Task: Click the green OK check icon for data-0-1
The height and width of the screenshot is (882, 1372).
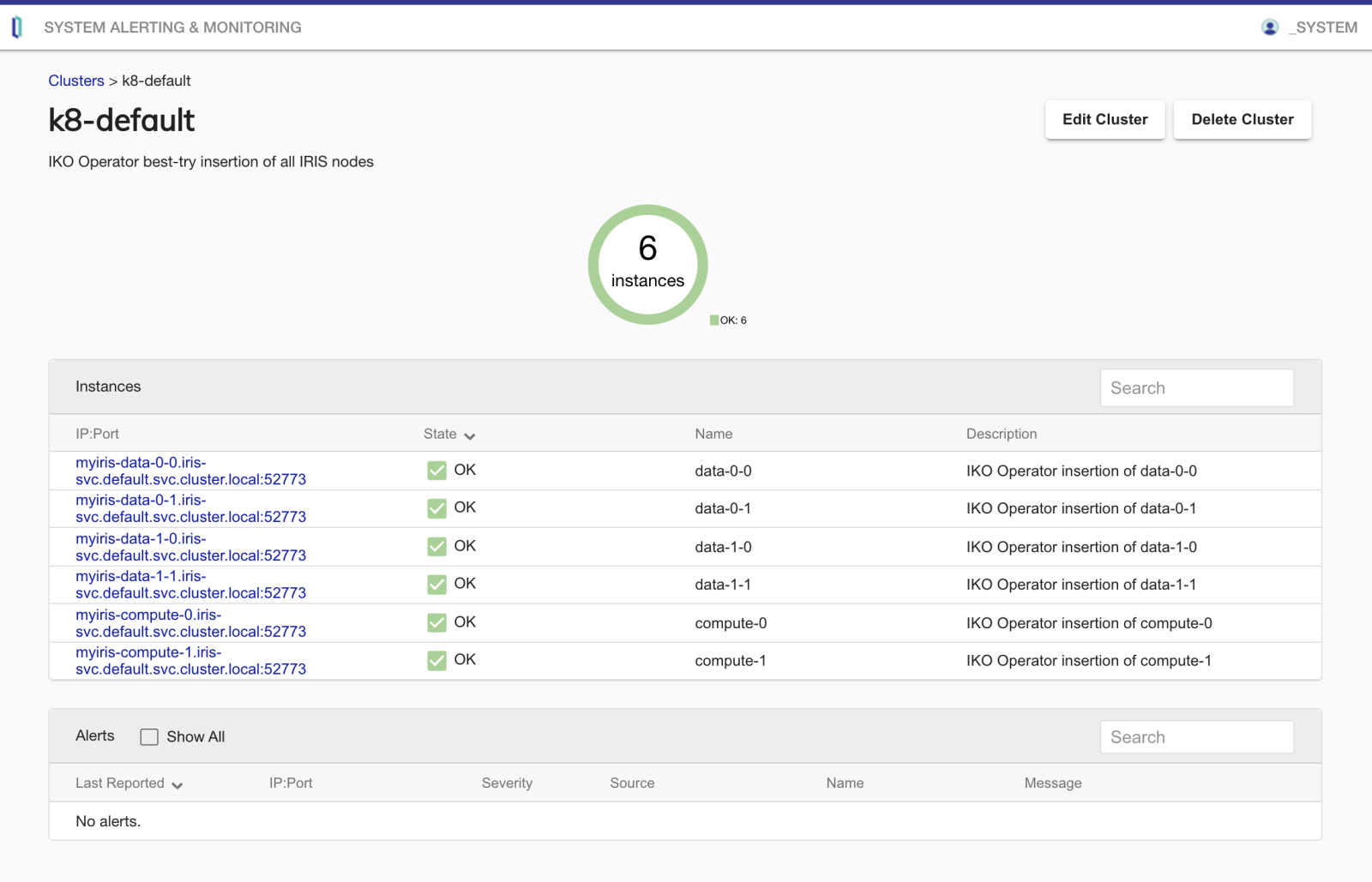Action: tap(436, 508)
